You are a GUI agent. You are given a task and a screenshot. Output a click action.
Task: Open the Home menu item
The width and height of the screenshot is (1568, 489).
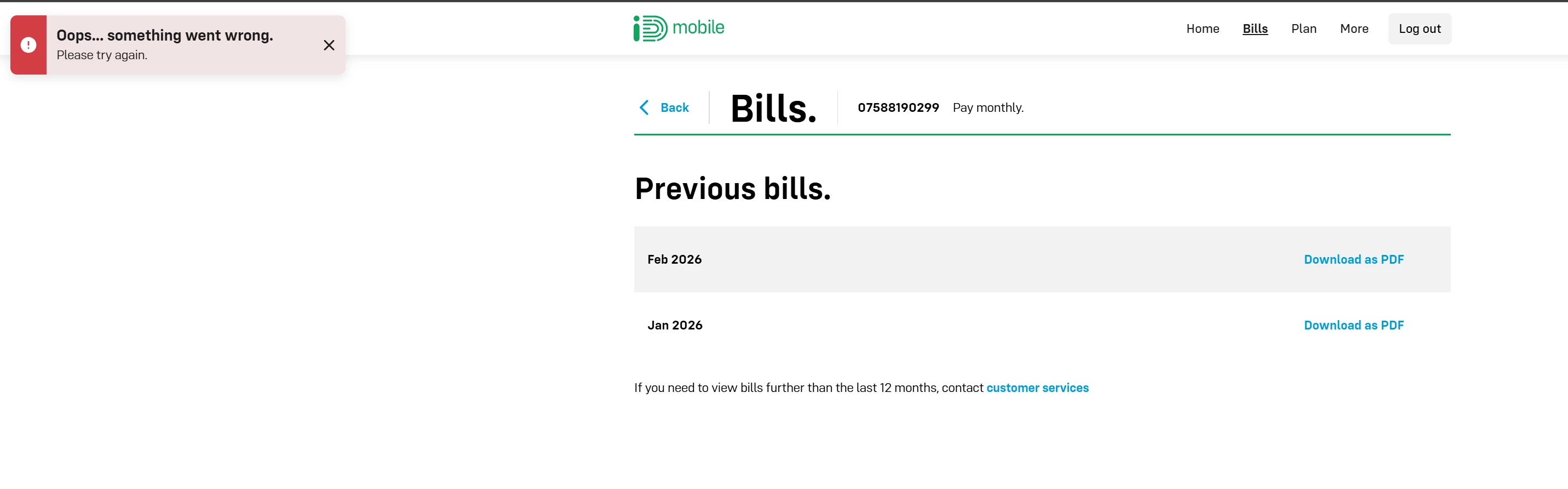pyautogui.click(x=1202, y=29)
